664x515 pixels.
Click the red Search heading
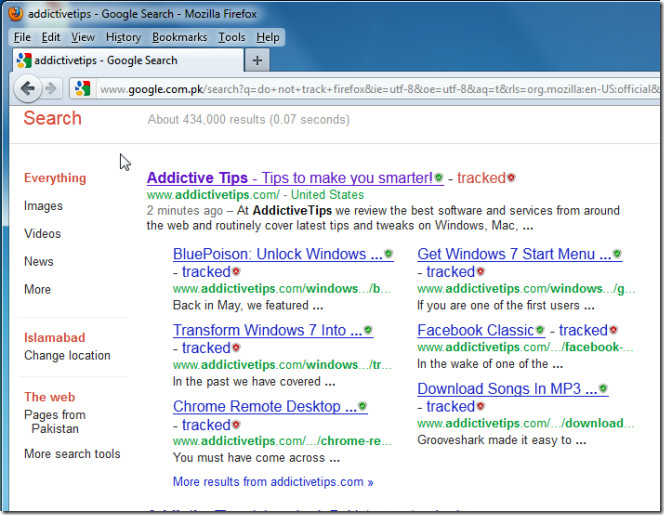pyautogui.click(x=52, y=118)
